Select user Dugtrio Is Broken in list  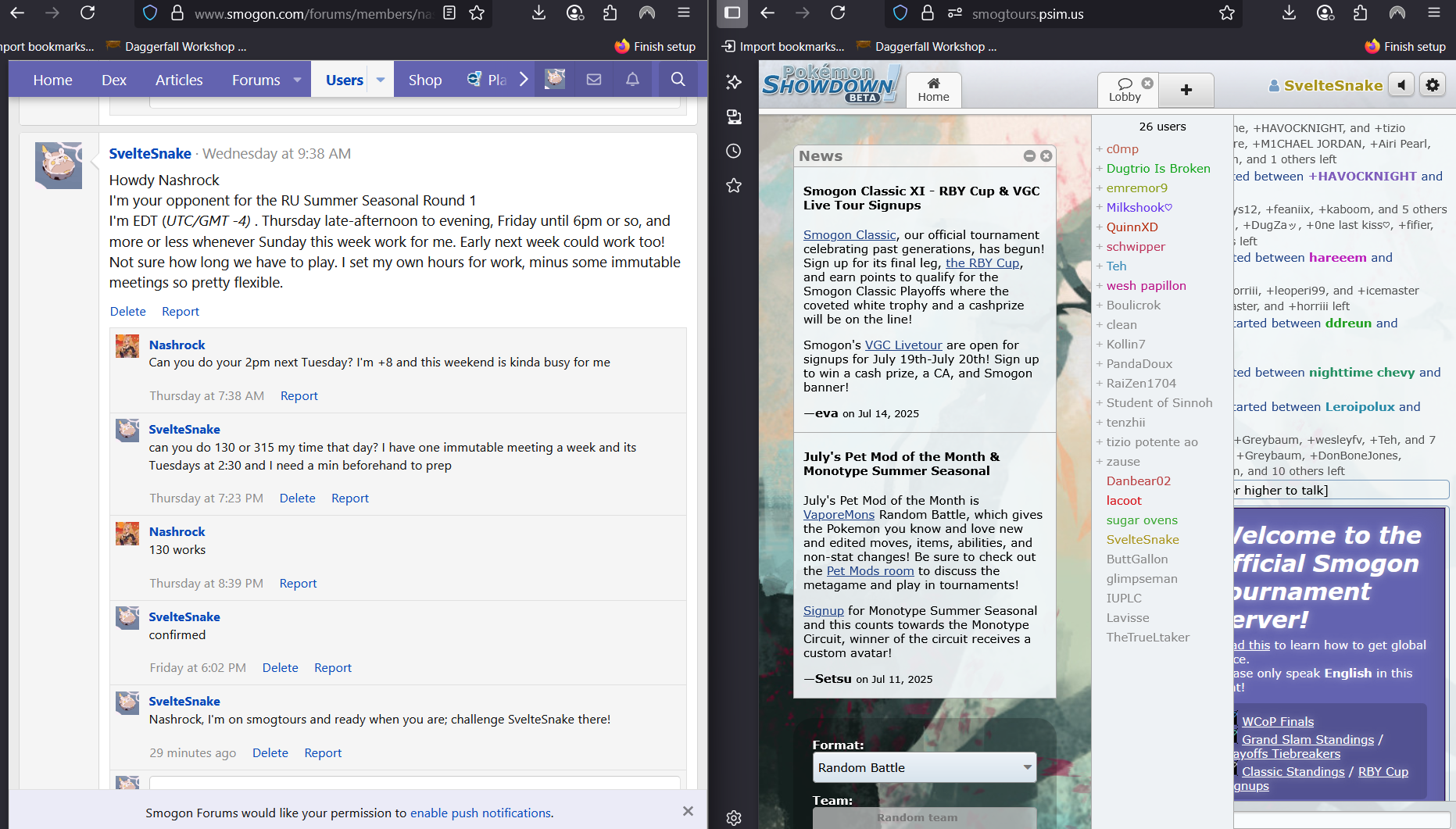click(x=1158, y=168)
